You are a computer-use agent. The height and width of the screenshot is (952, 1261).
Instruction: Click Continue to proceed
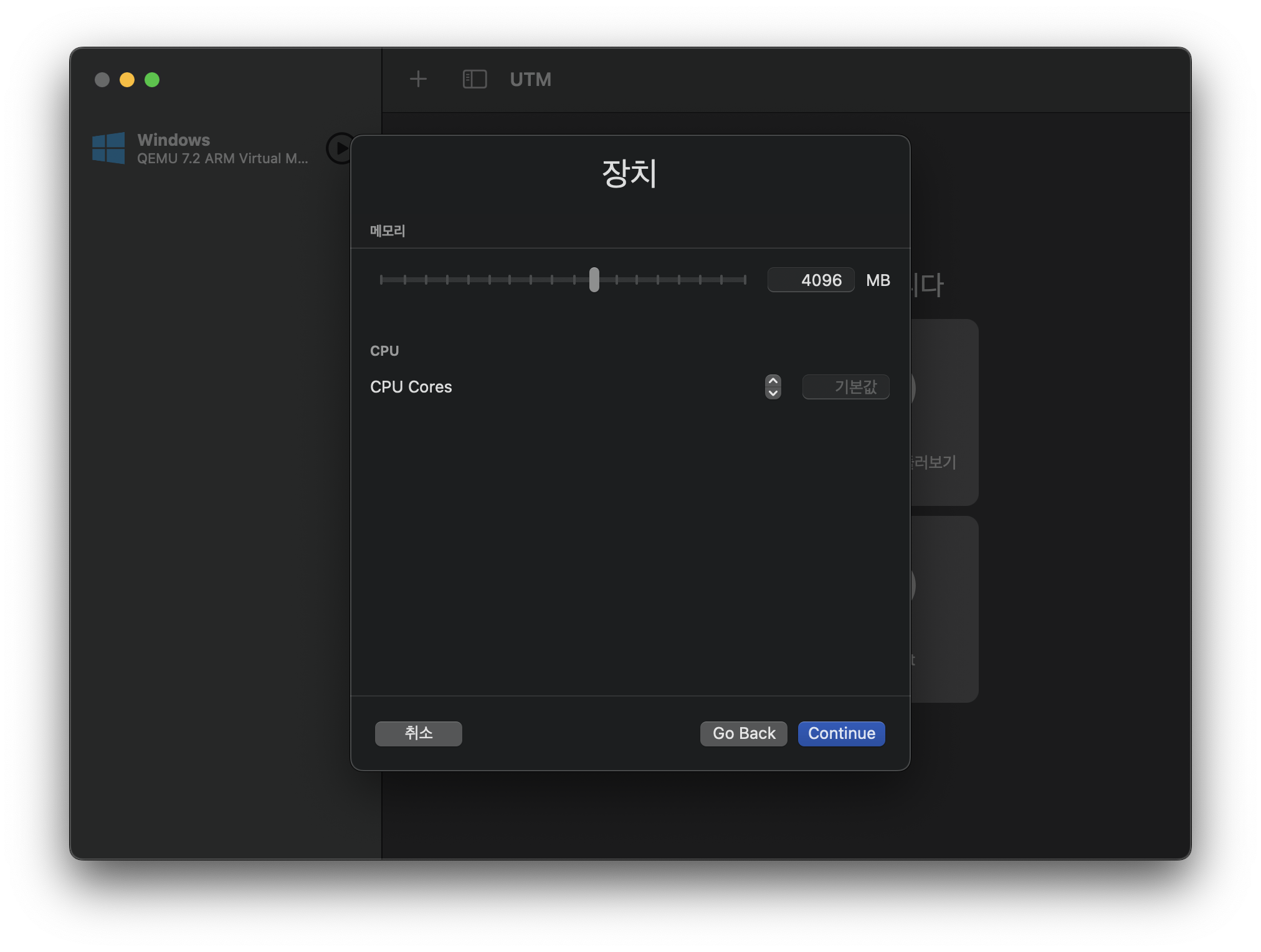[x=841, y=733]
